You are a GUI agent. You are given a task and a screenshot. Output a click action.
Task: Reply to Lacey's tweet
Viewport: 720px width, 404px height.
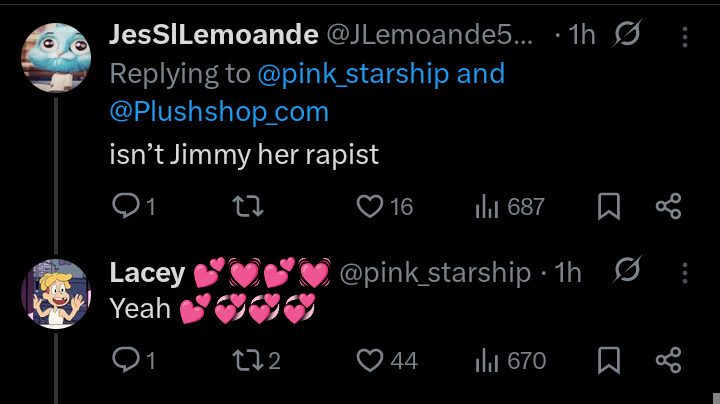click(134, 359)
